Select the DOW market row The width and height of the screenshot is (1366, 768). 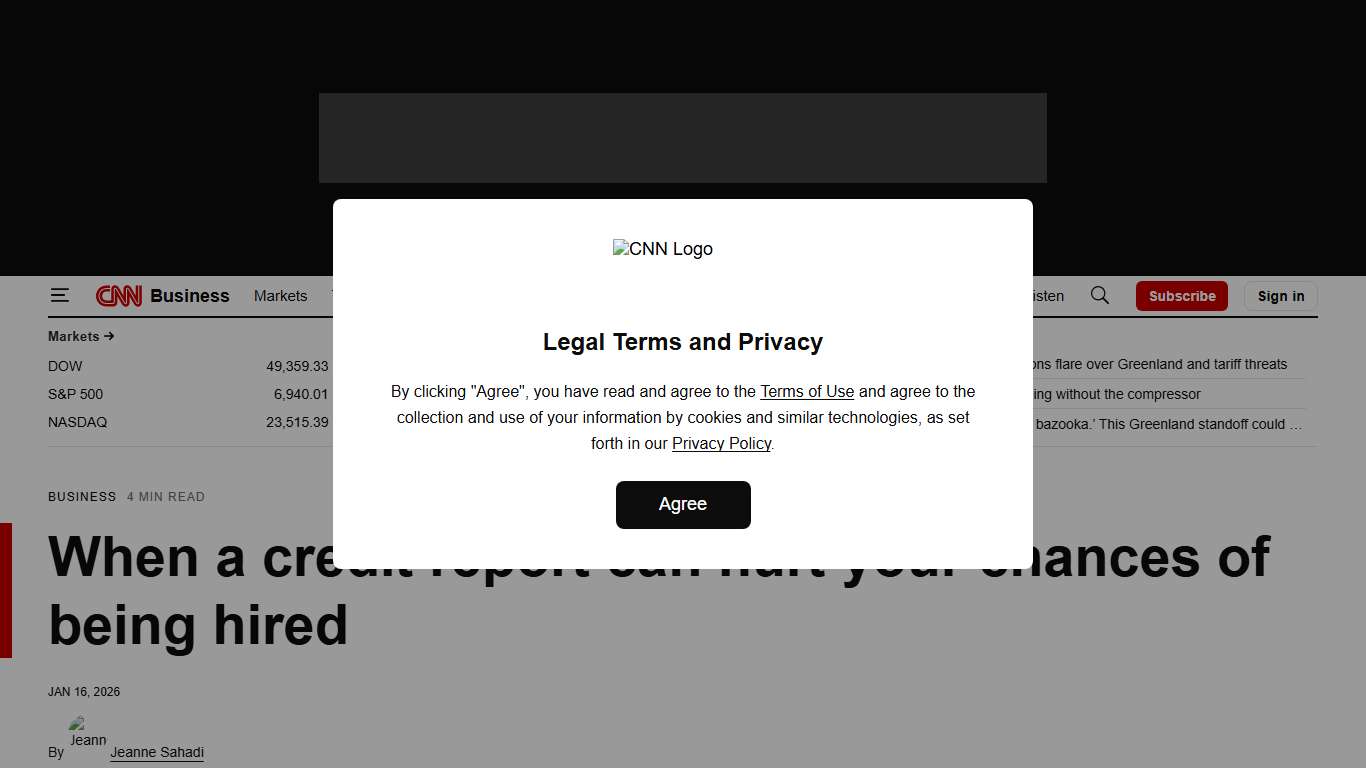[188, 366]
